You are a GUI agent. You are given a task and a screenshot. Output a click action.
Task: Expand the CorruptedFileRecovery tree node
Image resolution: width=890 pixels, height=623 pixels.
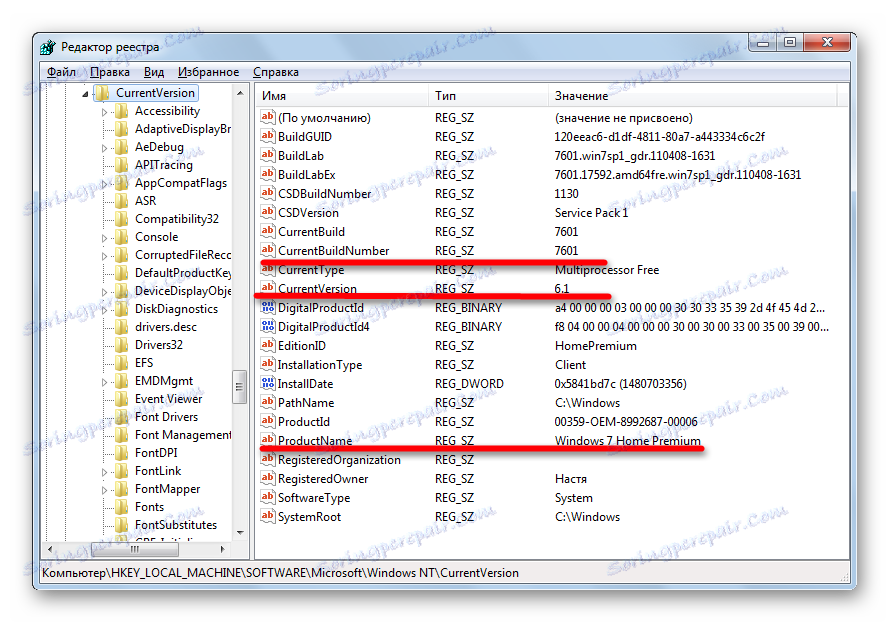(x=104, y=256)
